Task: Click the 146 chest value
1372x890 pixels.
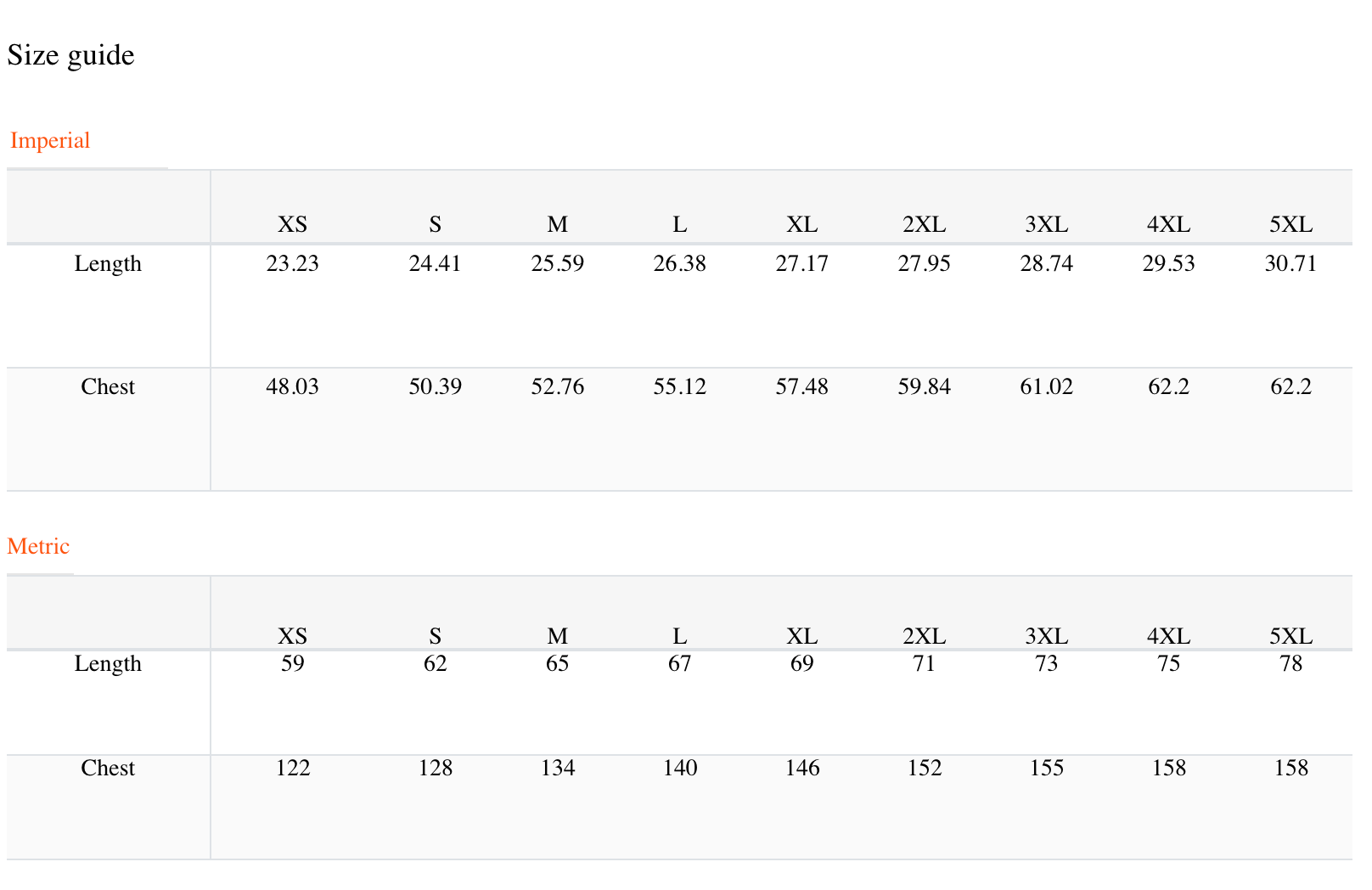Action: click(x=802, y=769)
